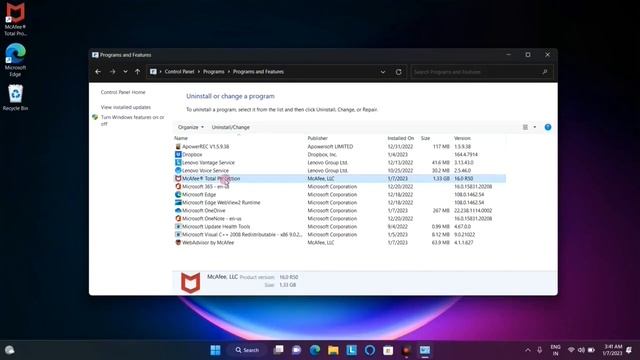The image size is (640, 360).
Task: Open the Recycle Bin desktop icon
Action: tap(15, 97)
